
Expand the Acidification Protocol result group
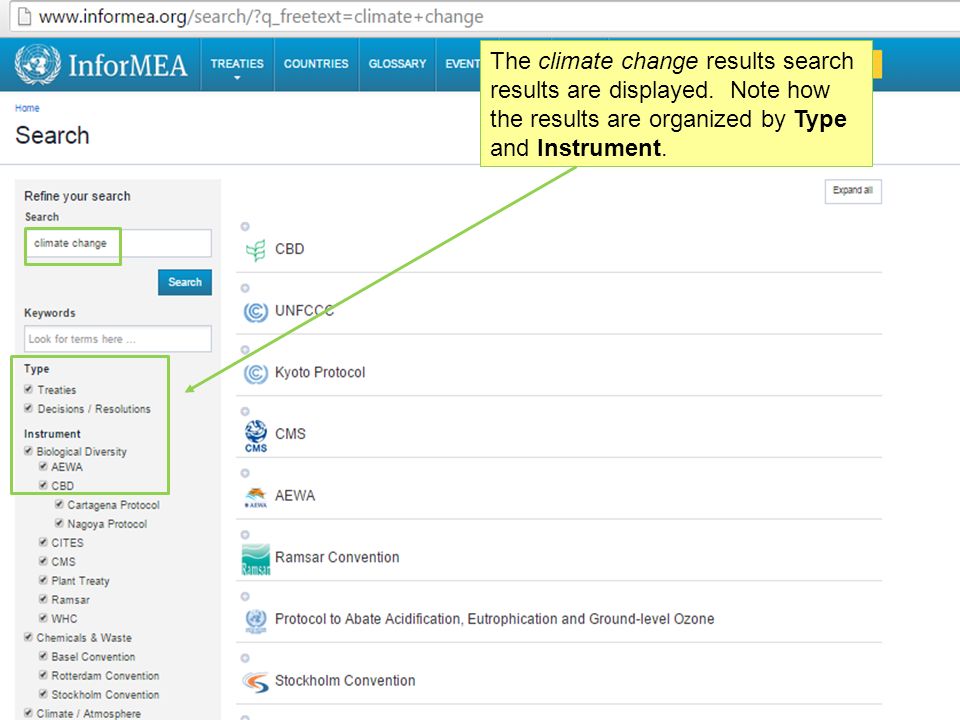coord(245,596)
